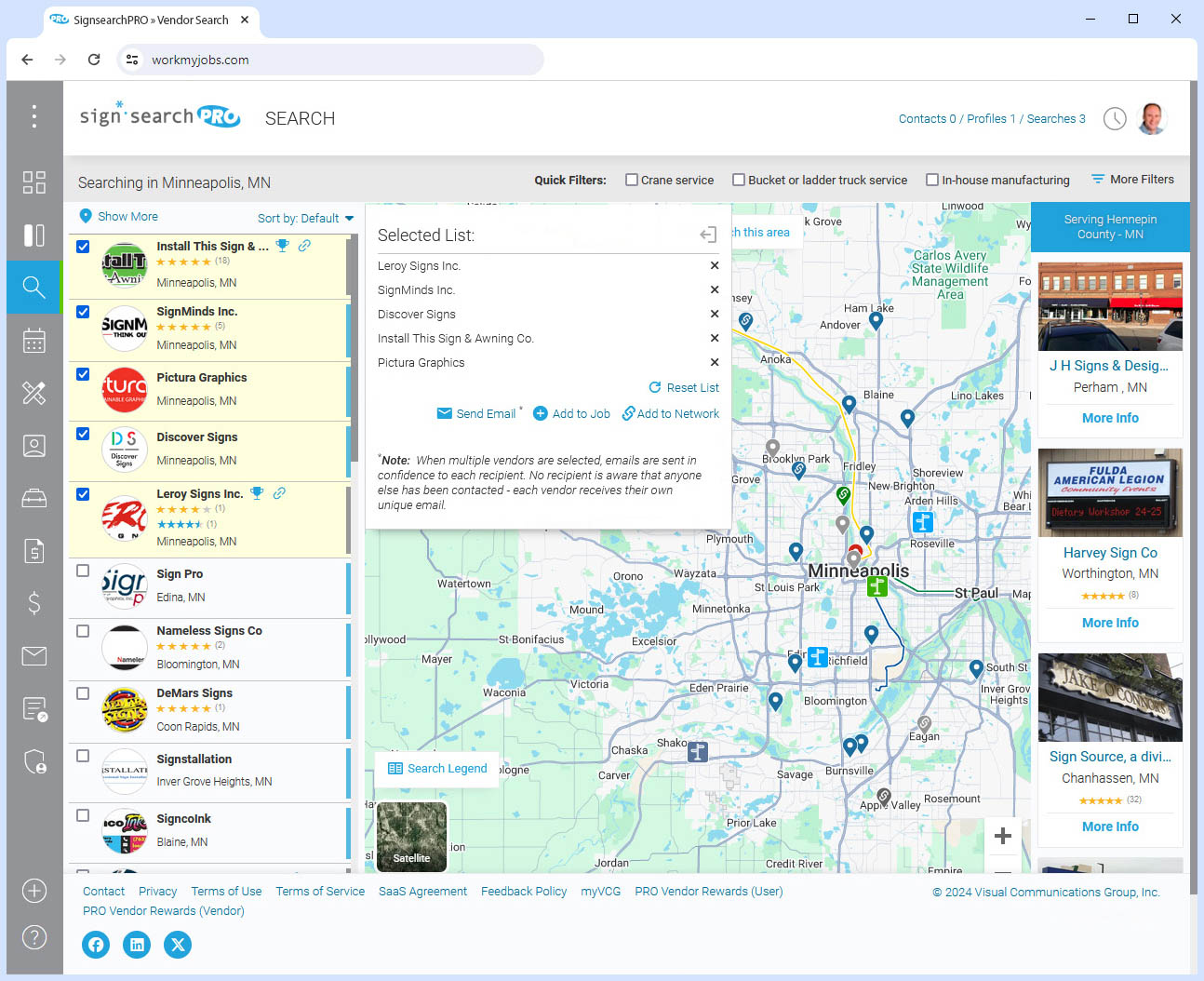Uncheck the Pictura Graphics vendor checkbox
Image resolution: width=1204 pixels, height=981 pixels.
83,374
